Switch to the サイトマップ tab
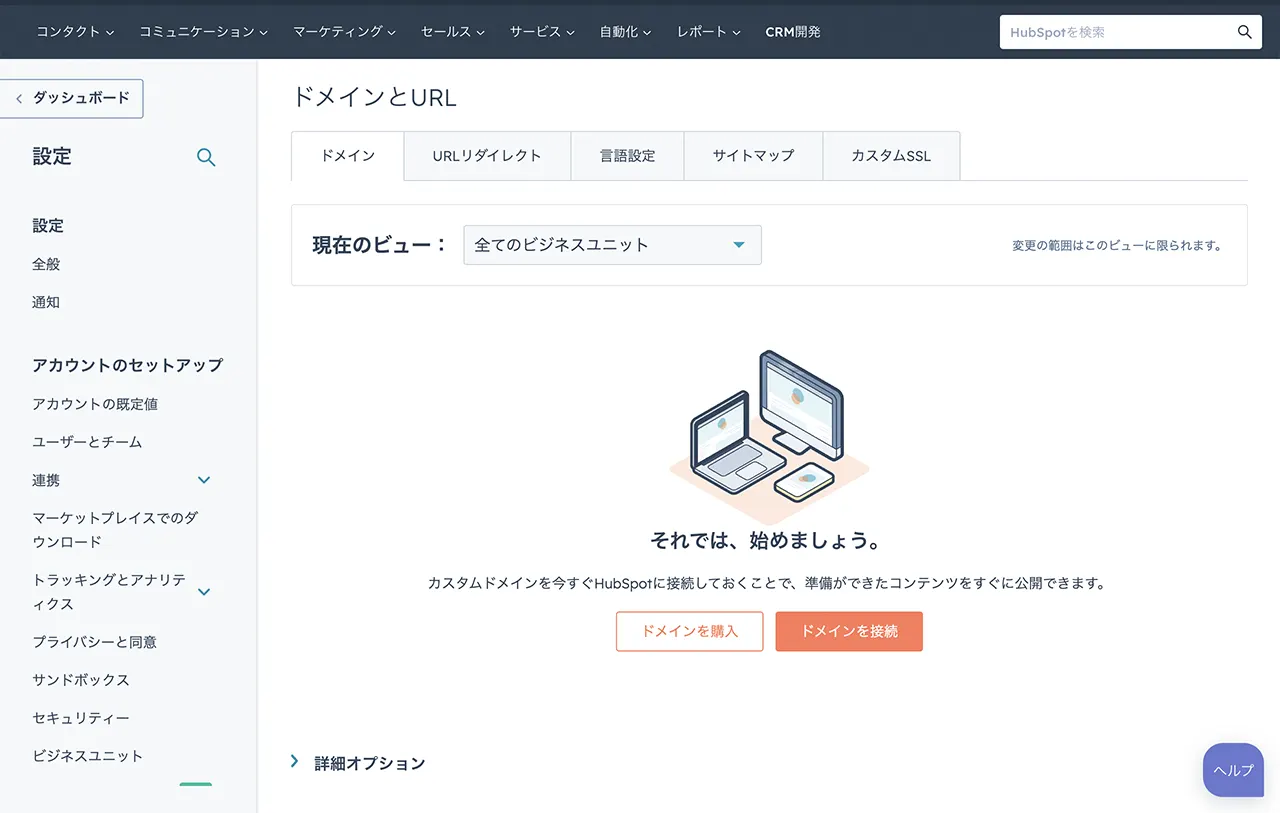Viewport: 1280px width, 813px height. pyautogui.click(x=753, y=156)
